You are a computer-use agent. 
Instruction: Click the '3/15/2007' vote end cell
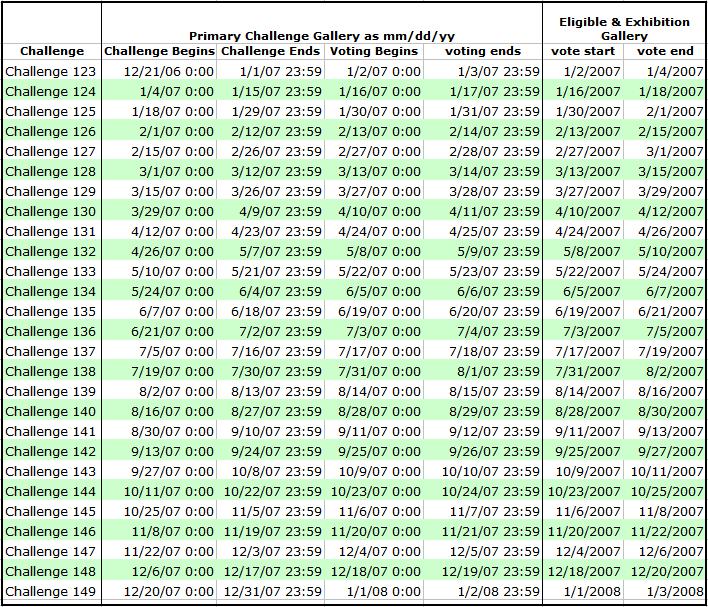[671, 172]
